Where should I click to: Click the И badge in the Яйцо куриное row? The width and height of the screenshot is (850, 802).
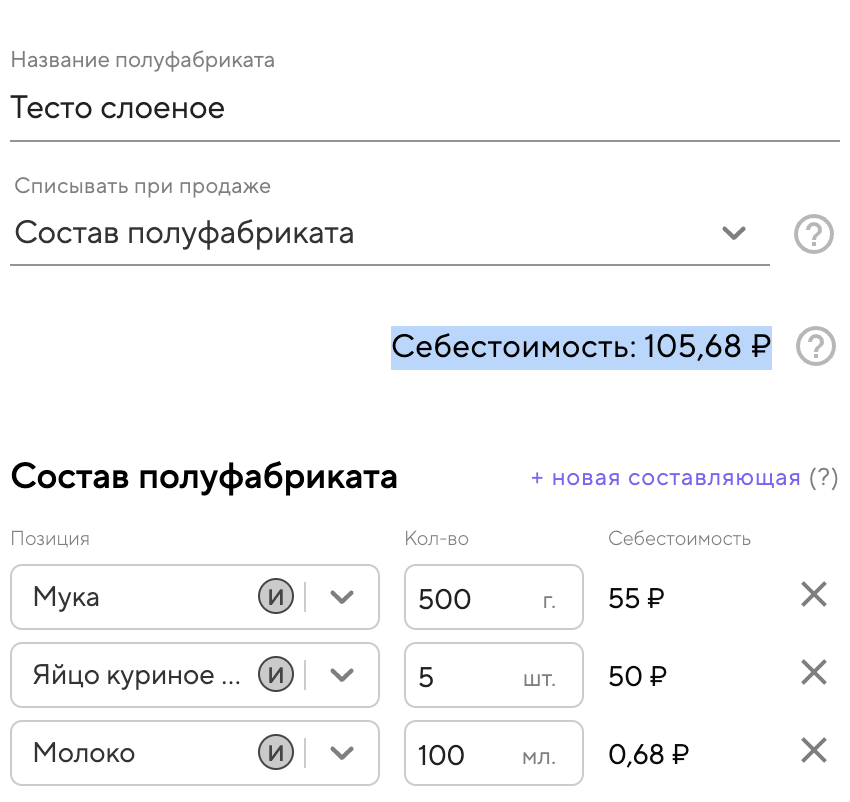pos(277,676)
